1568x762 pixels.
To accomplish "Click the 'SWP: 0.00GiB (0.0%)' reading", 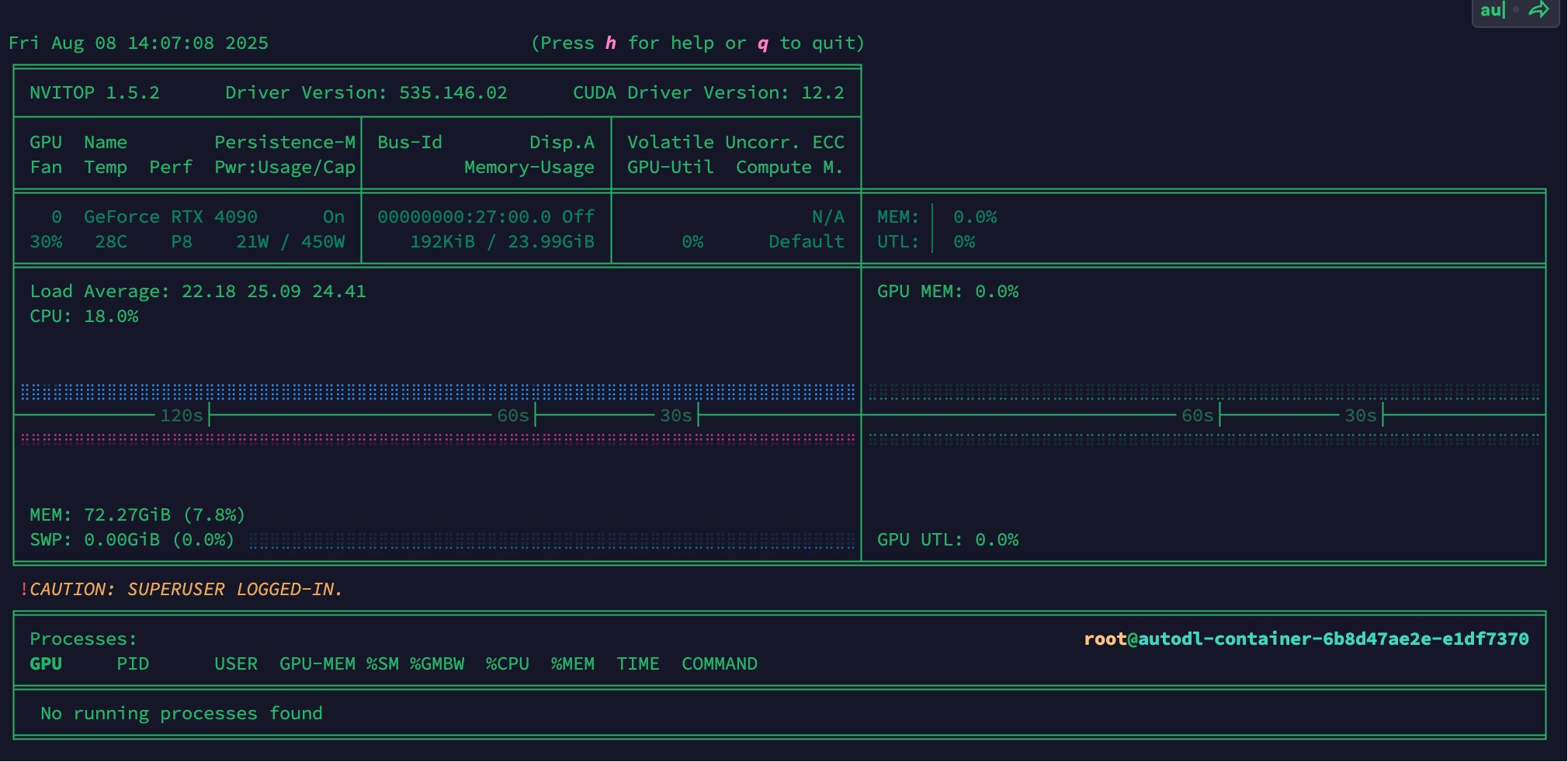I will [132, 540].
